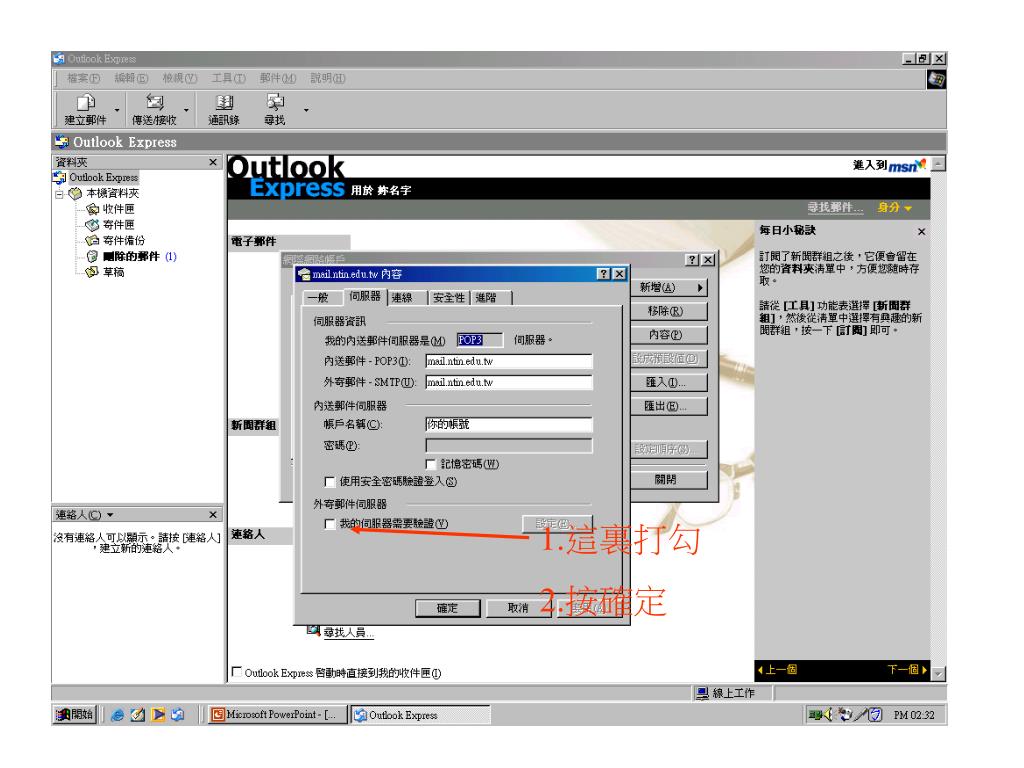Enable 使用安全密碼驗證登入 checkbox

click(x=330, y=482)
